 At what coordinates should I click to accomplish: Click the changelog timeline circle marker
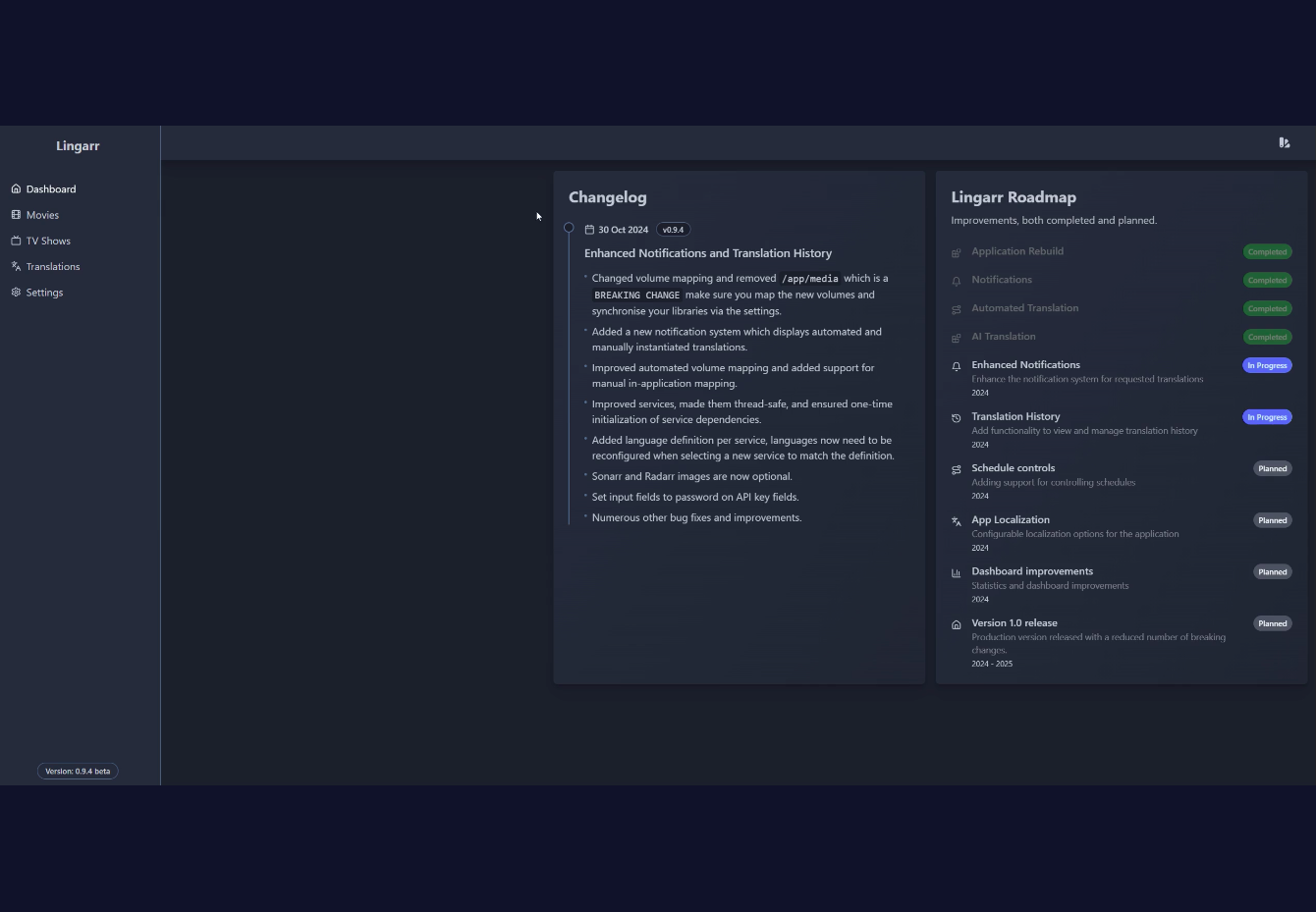(x=569, y=228)
